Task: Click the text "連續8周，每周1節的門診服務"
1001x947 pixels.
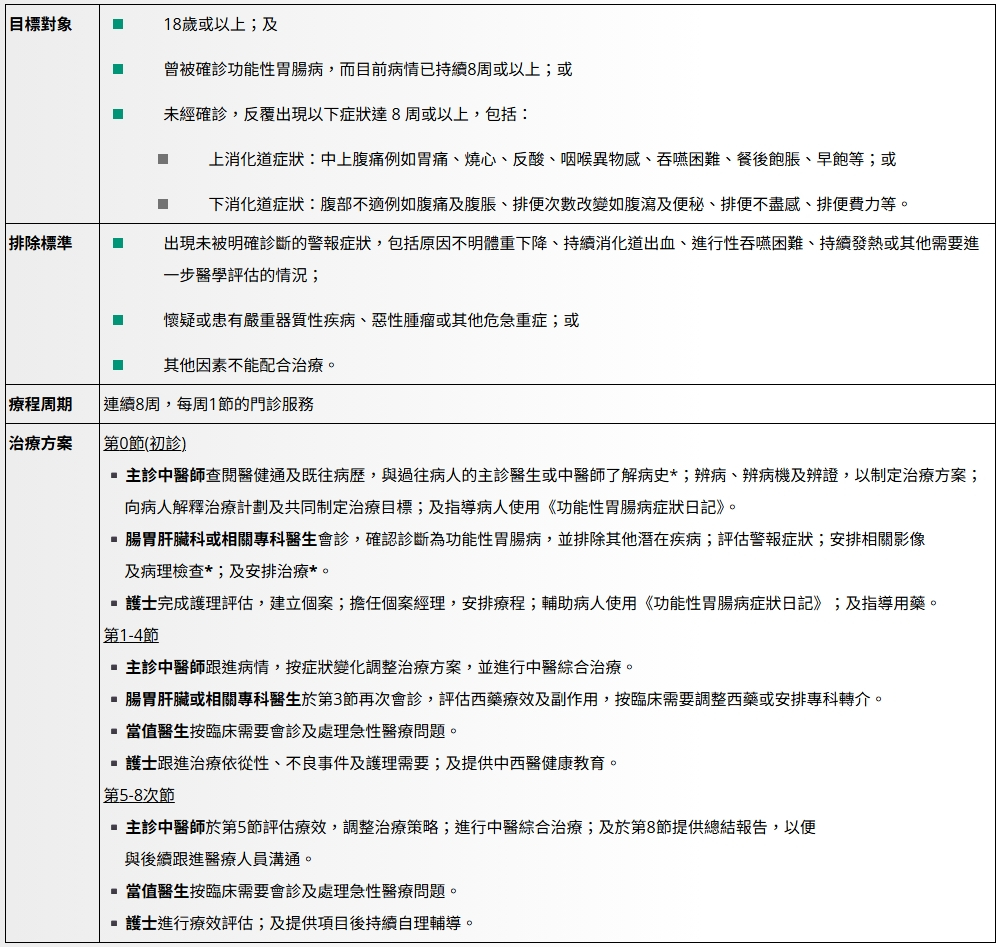Action: click(x=209, y=404)
